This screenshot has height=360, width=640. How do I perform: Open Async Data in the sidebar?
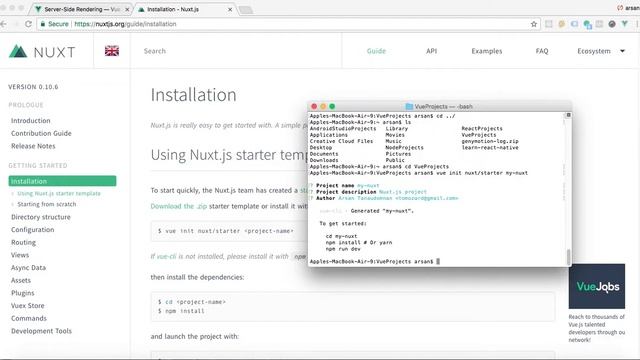click(x=28, y=268)
